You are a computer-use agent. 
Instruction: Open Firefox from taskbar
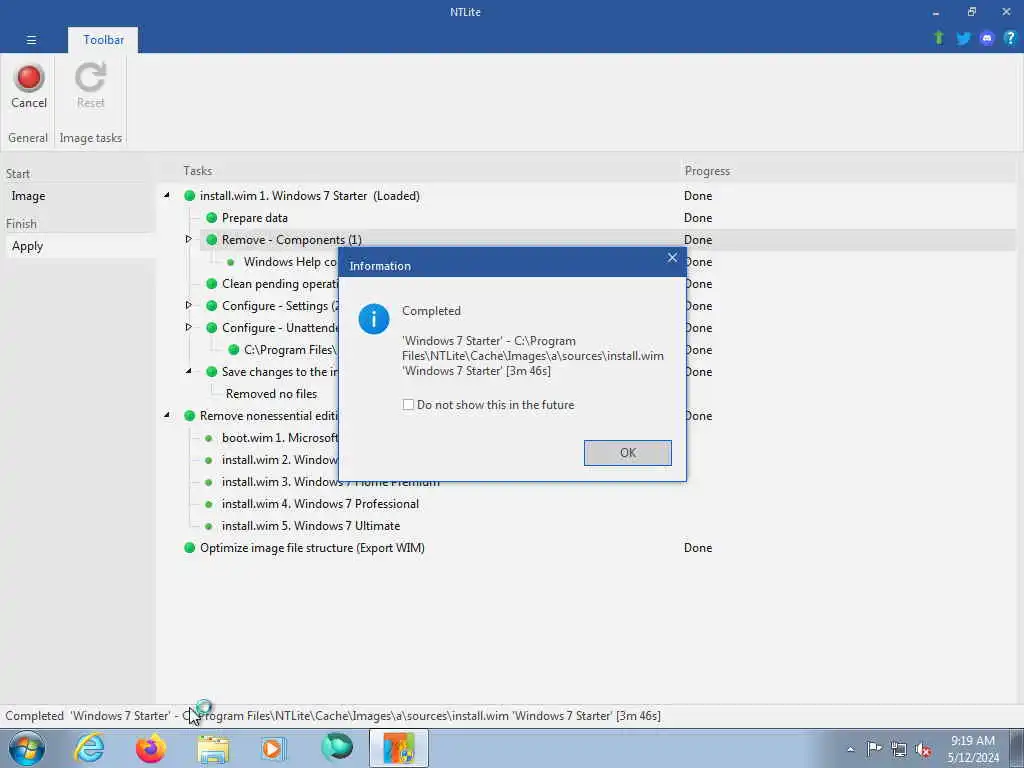click(151, 748)
